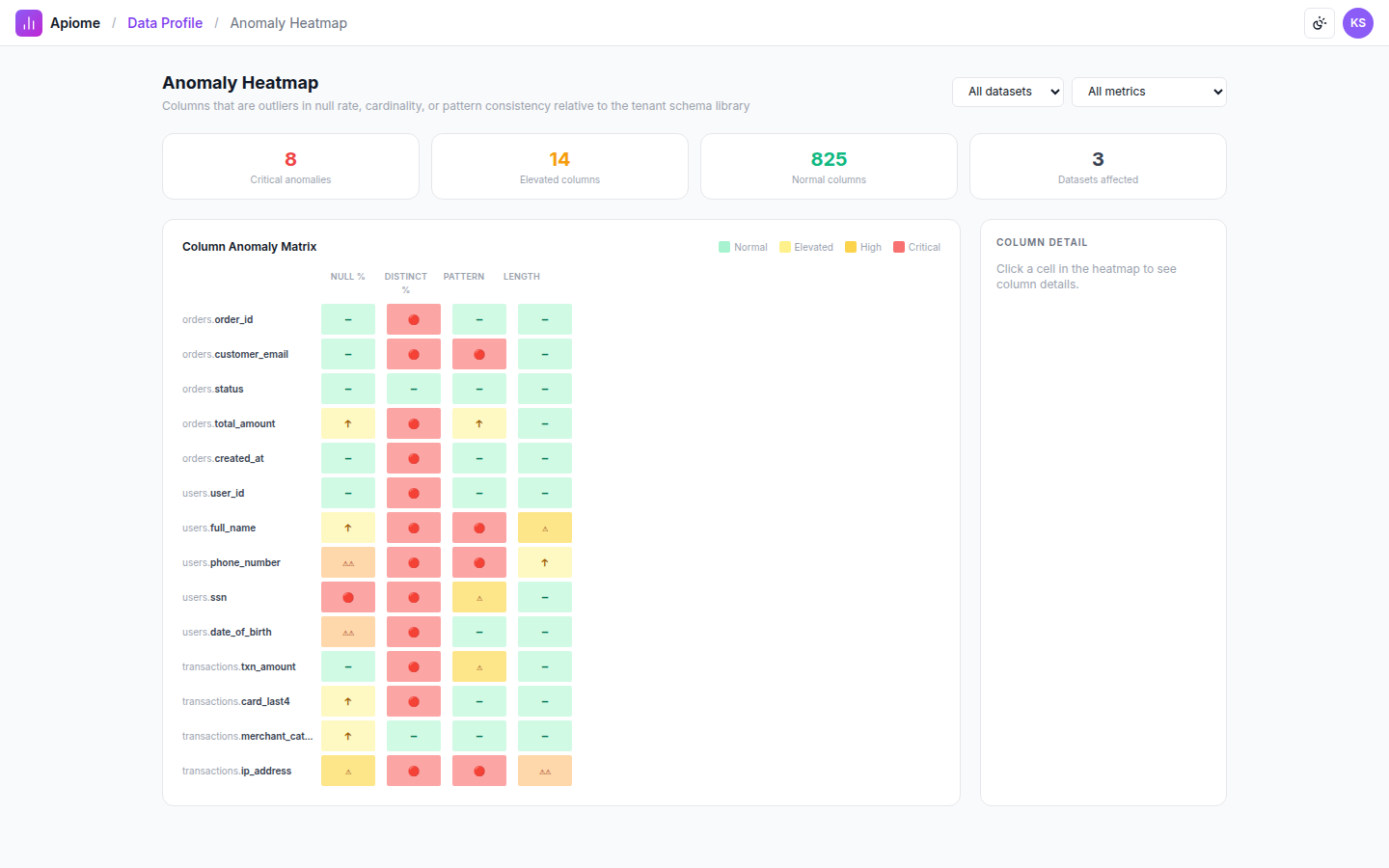Screen dimensions: 1389x868
Task: Toggle the dark mode theme icon
Action: 1320,23
